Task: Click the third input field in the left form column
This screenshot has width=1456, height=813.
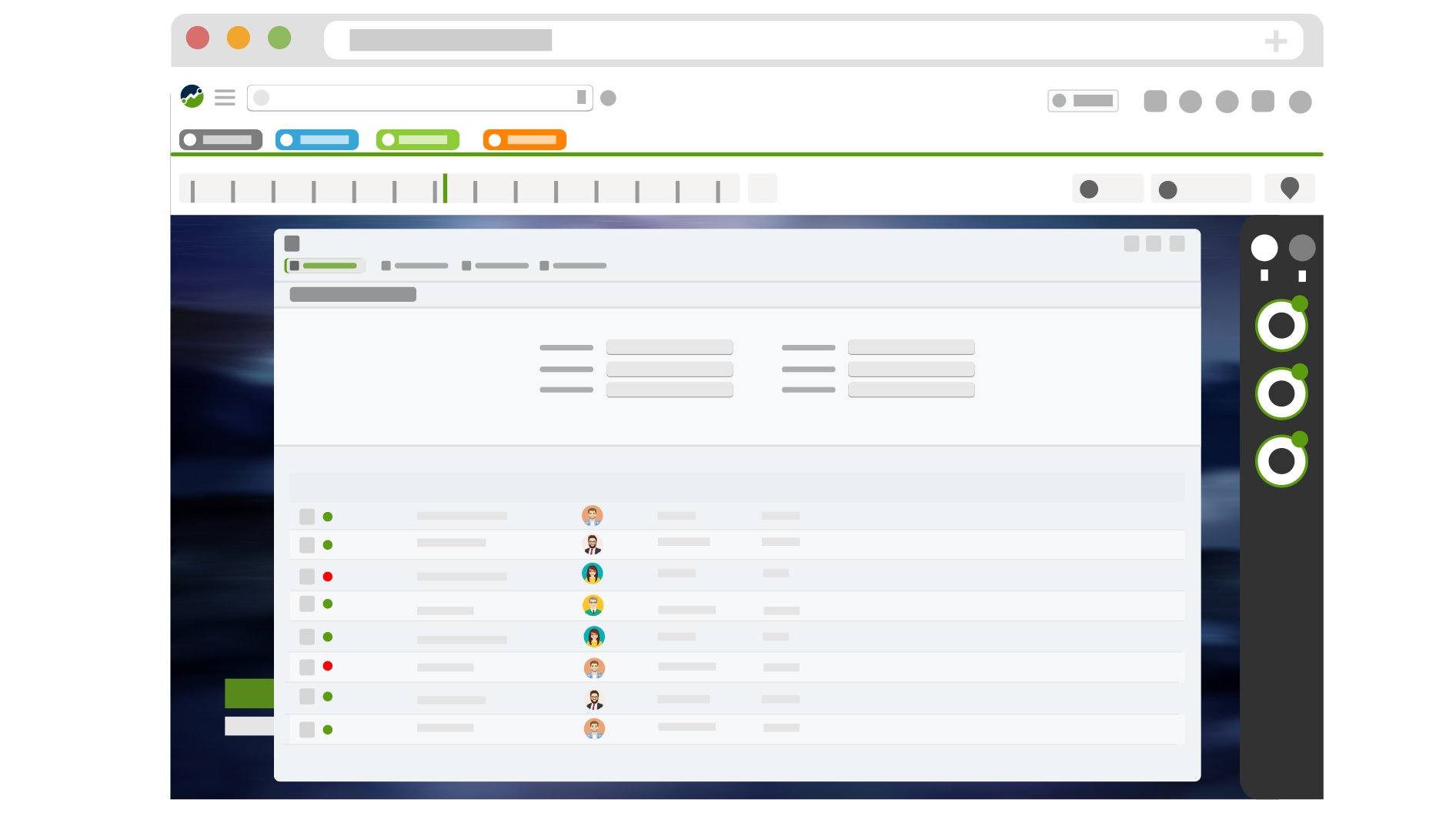Action: [x=670, y=390]
